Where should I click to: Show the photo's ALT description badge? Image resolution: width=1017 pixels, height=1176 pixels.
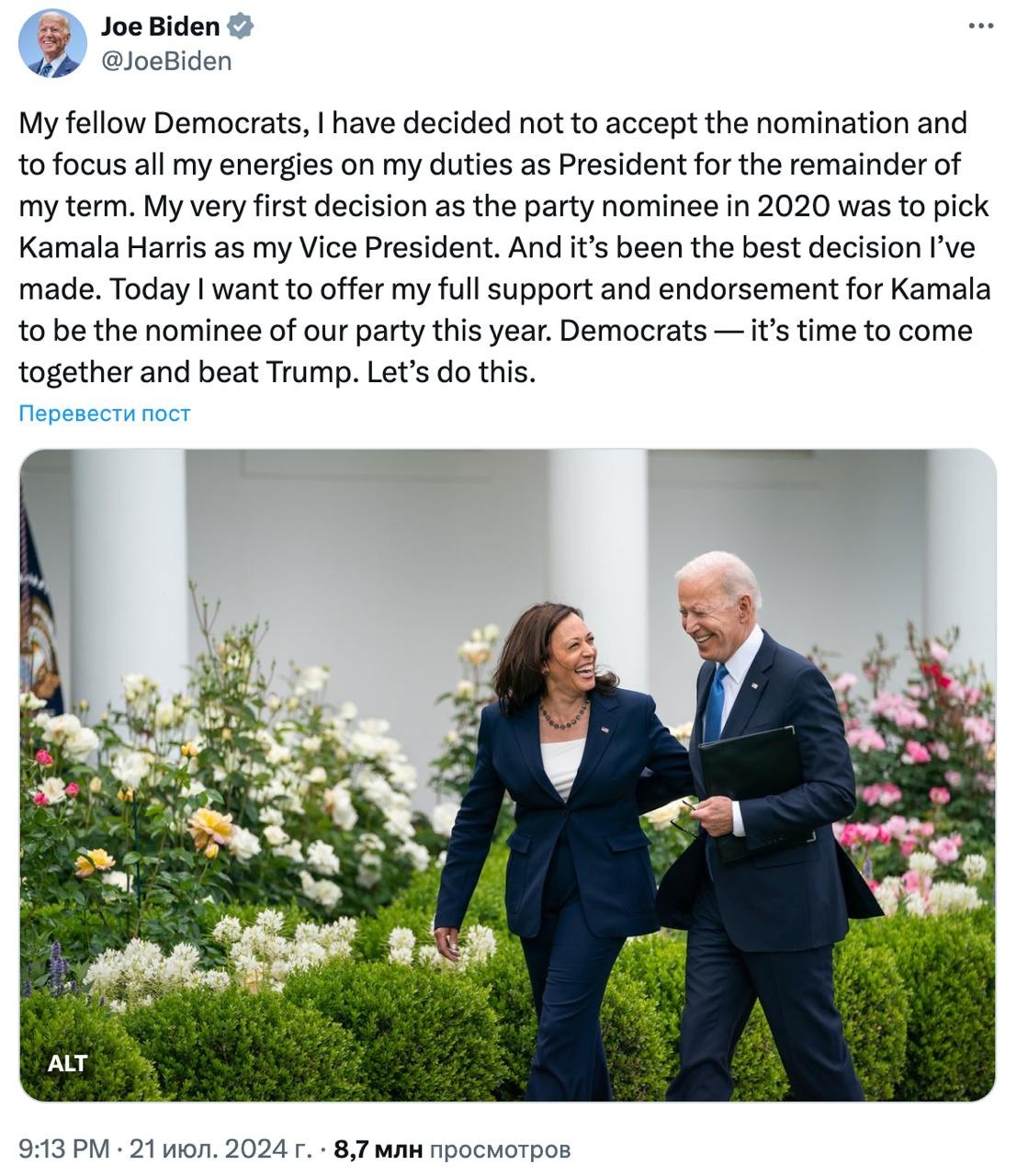tap(68, 1063)
